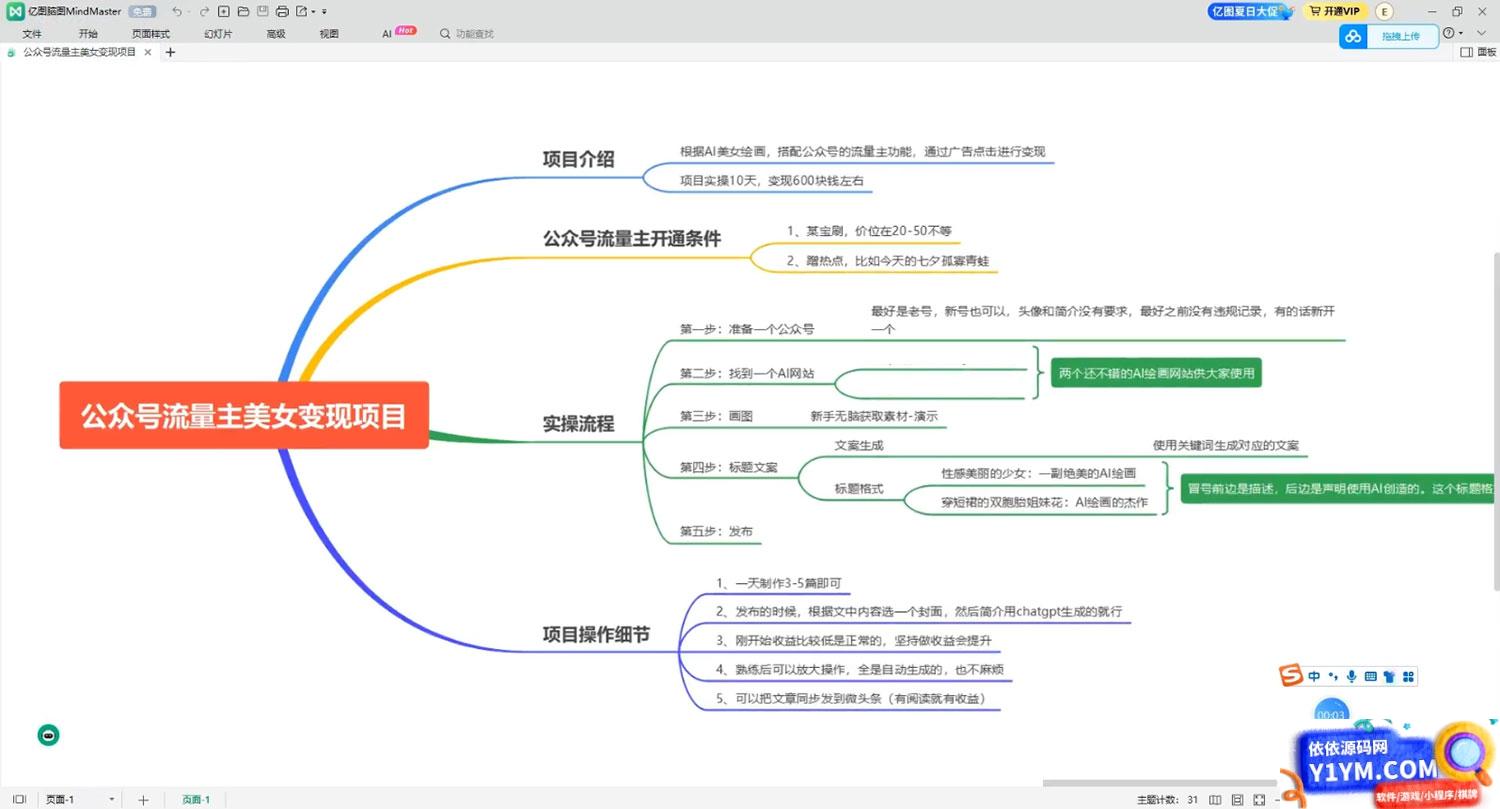Click the page list icon in the status bar
This screenshot has height=809, width=1500.
tap(19, 799)
